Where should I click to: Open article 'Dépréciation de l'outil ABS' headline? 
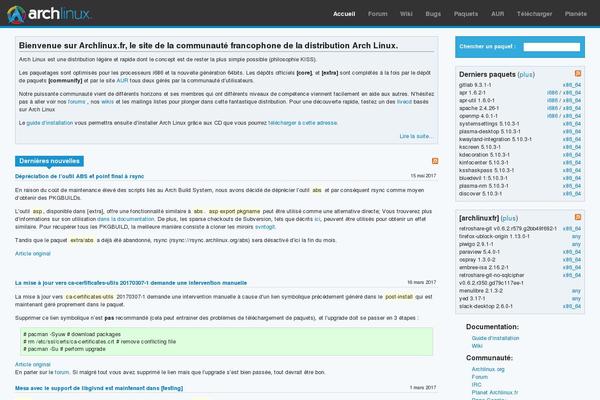coord(79,176)
